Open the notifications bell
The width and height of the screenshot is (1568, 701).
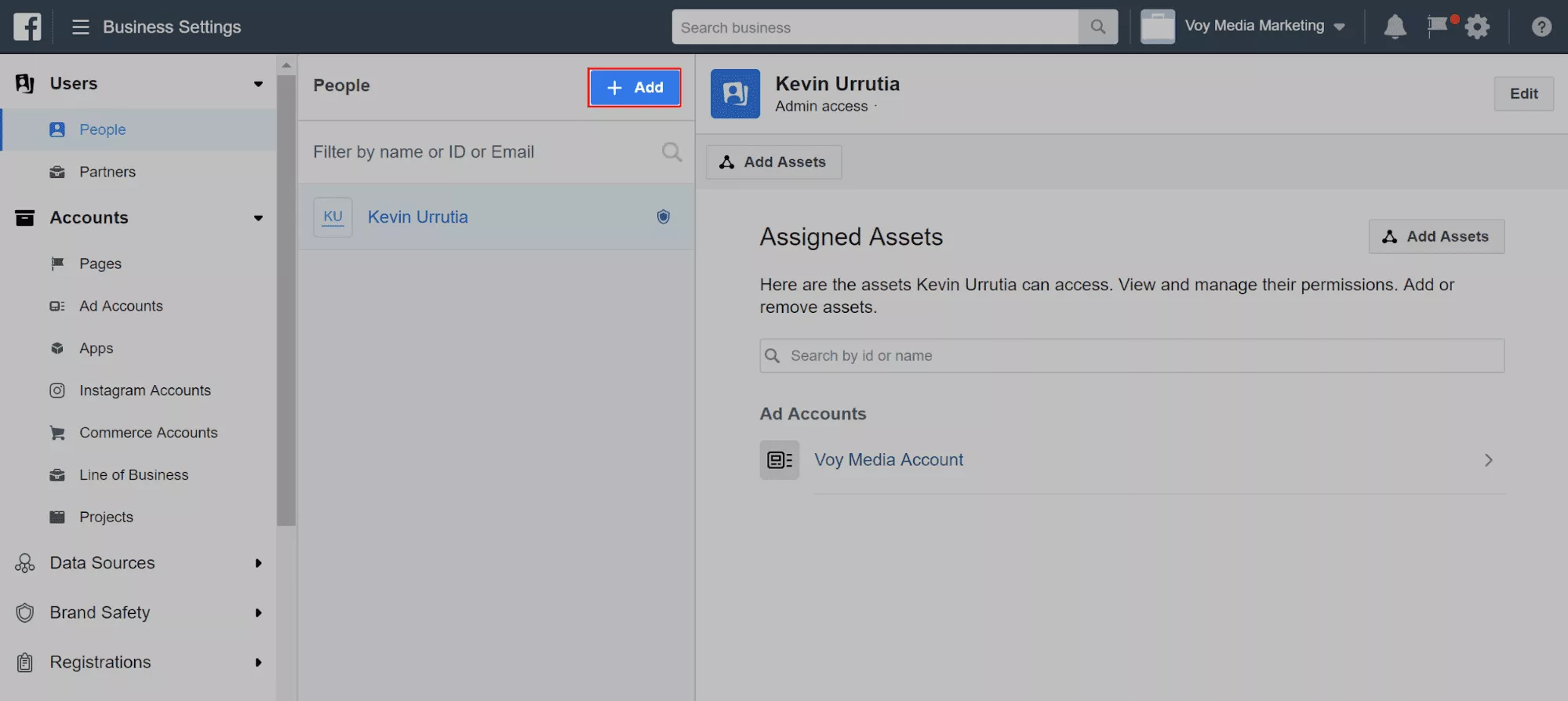pos(1395,27)
